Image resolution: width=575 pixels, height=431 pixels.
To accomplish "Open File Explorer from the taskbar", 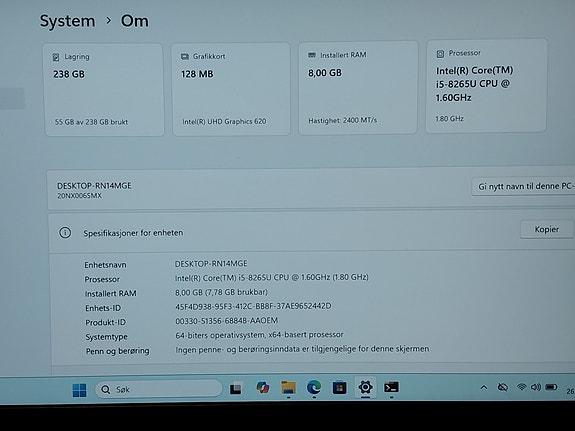I will (288, 387).
